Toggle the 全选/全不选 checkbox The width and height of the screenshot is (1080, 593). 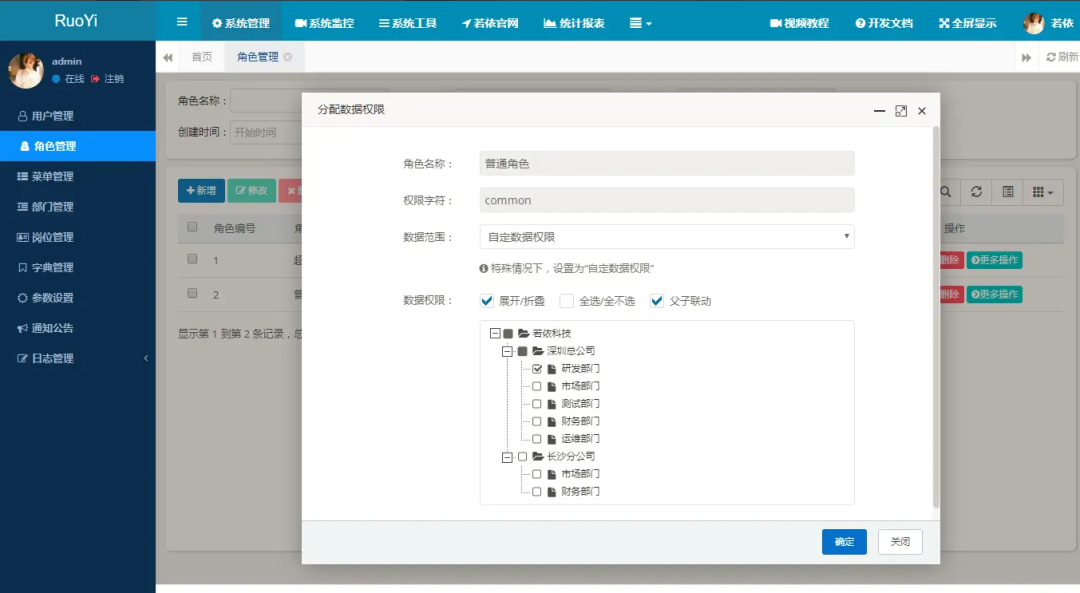pyautogui.click(x=567, y=301)
